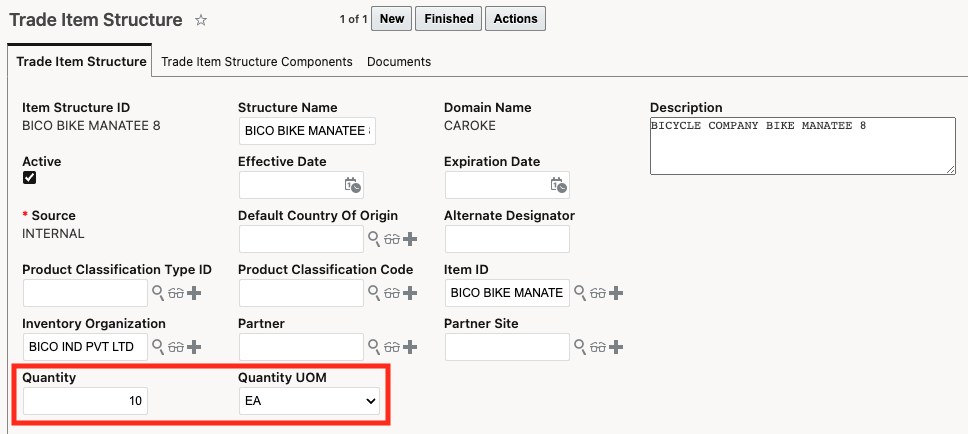Click the Description text area

802,146
